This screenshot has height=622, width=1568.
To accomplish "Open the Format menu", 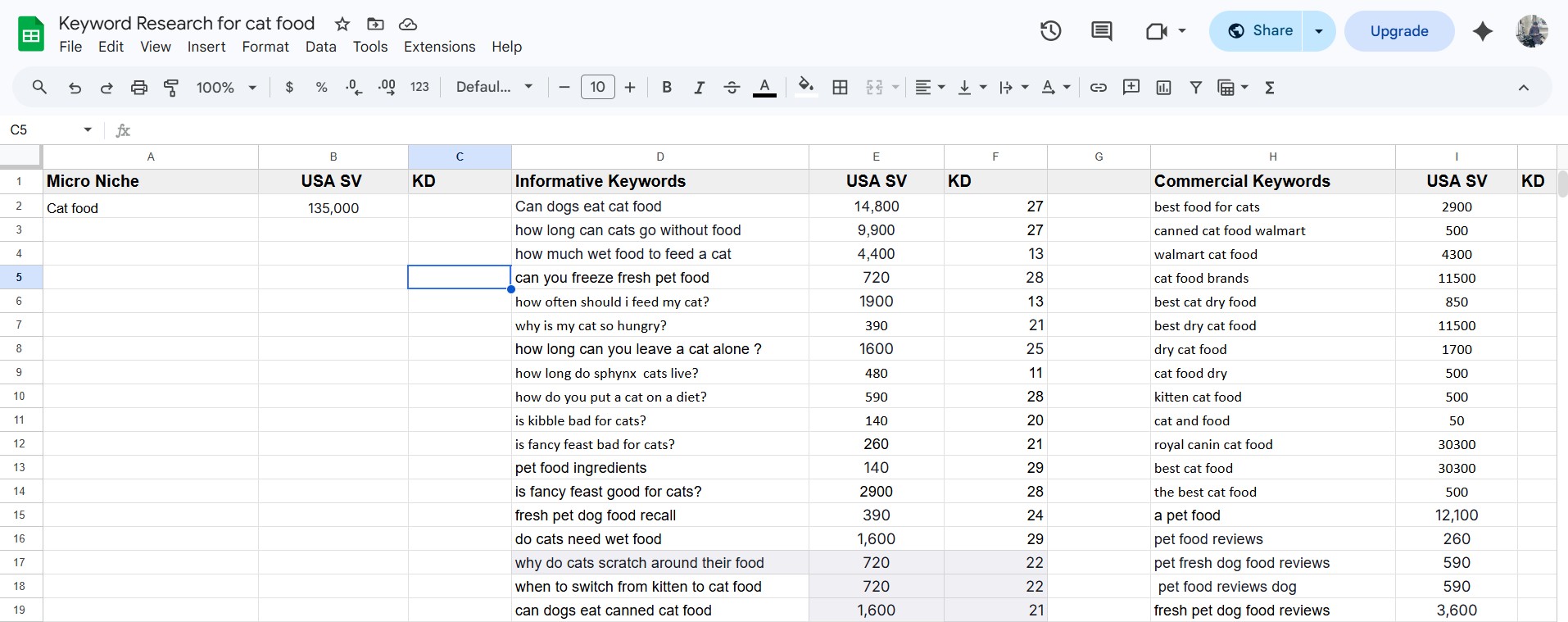I will click(x=265, y=47).
